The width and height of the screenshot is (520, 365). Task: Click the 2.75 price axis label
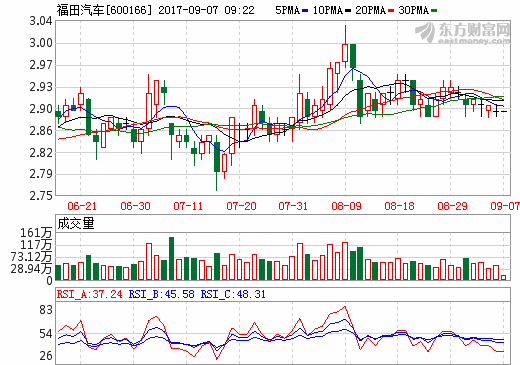point(41,196)
